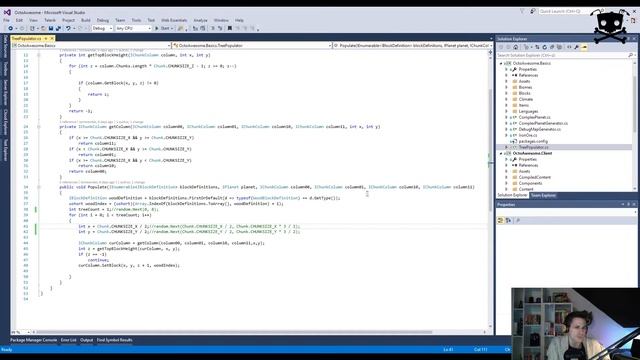Viewport: 640px width, 360px height.
Task: Open the Find Symbol Results tab
Action: (x=114, y=340)
